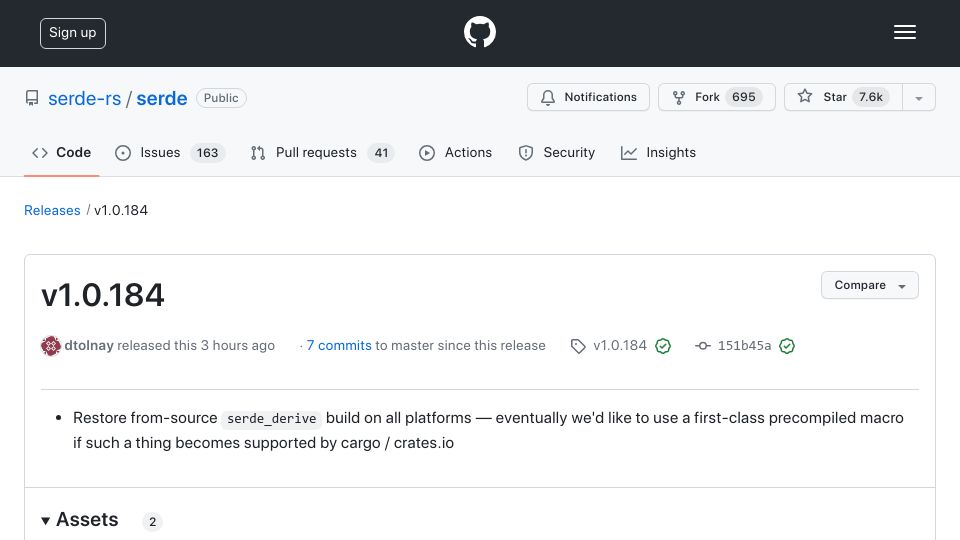This screenshot has width=960, height=540.
Task: Click dtolnay's avatar image
Action: [x=51, y=346]
